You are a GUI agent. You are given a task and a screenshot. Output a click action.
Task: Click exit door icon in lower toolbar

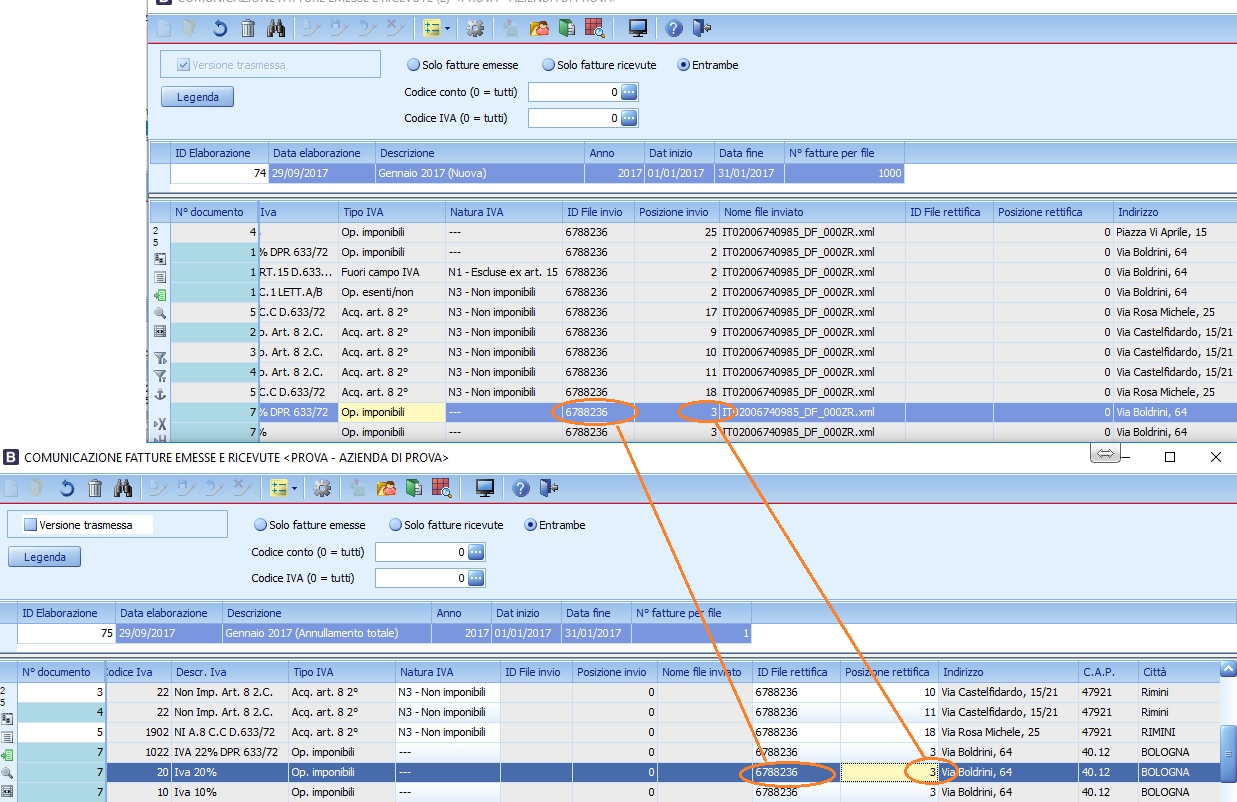(x=548, y=488)
